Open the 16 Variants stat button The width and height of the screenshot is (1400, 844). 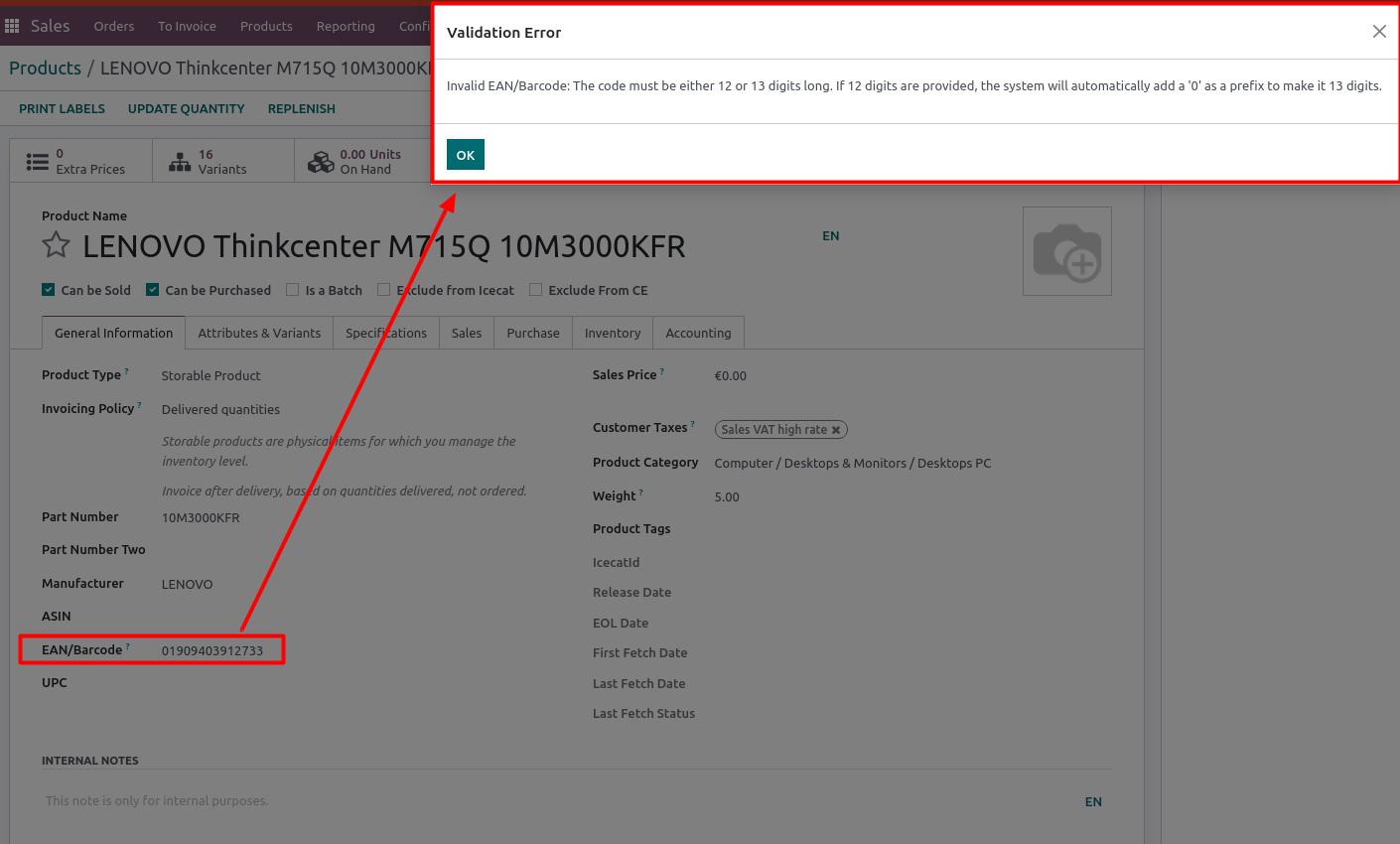(223, 162)
